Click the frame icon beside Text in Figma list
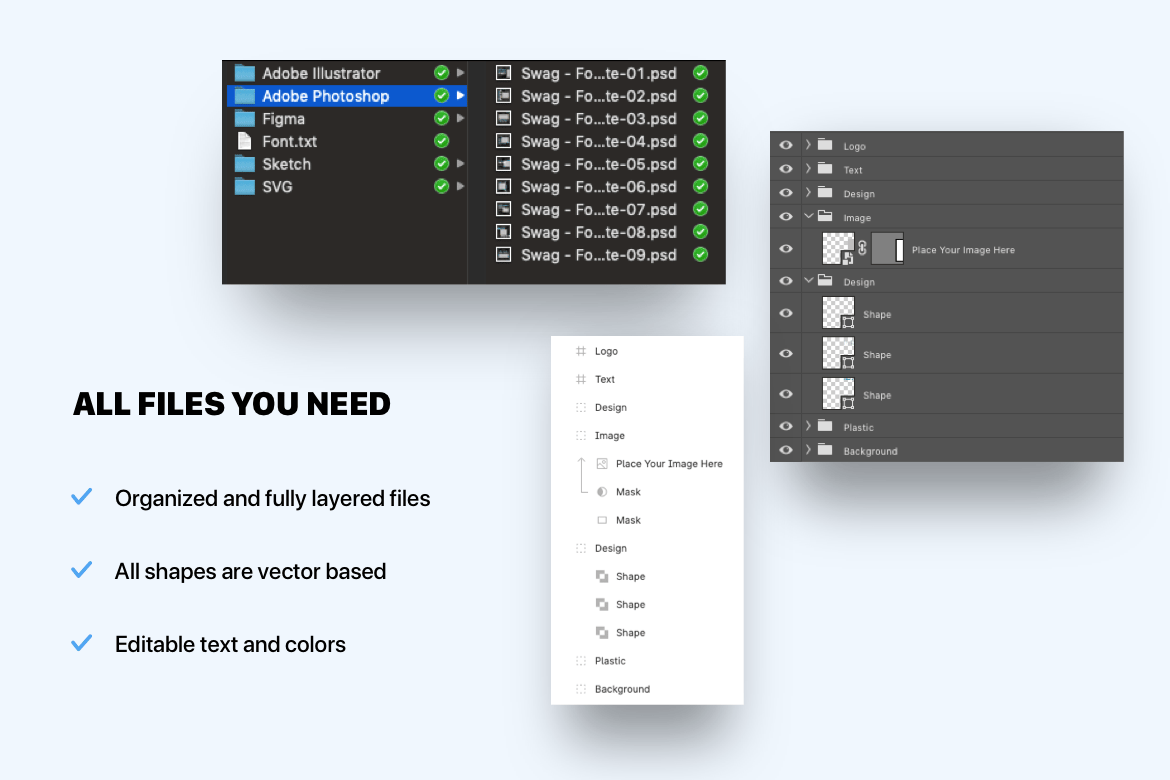1170x780 pixels. 581,379
